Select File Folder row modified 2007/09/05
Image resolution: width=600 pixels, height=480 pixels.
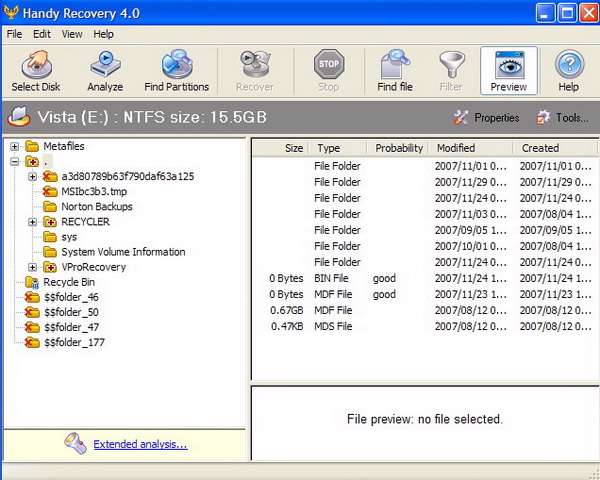click(x=425, y=230)
